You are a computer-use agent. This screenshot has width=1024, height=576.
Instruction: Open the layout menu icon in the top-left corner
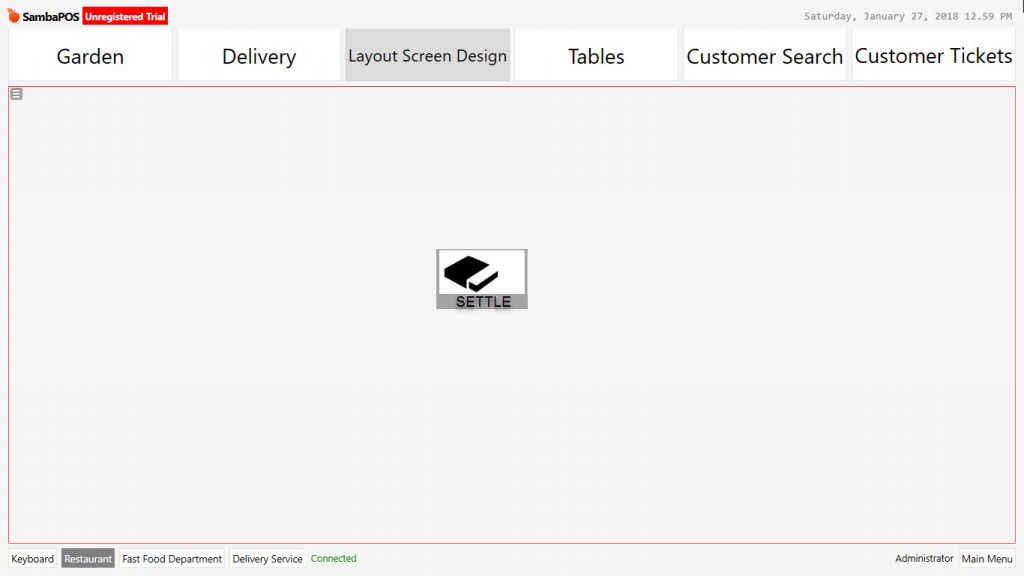(16, 94)
